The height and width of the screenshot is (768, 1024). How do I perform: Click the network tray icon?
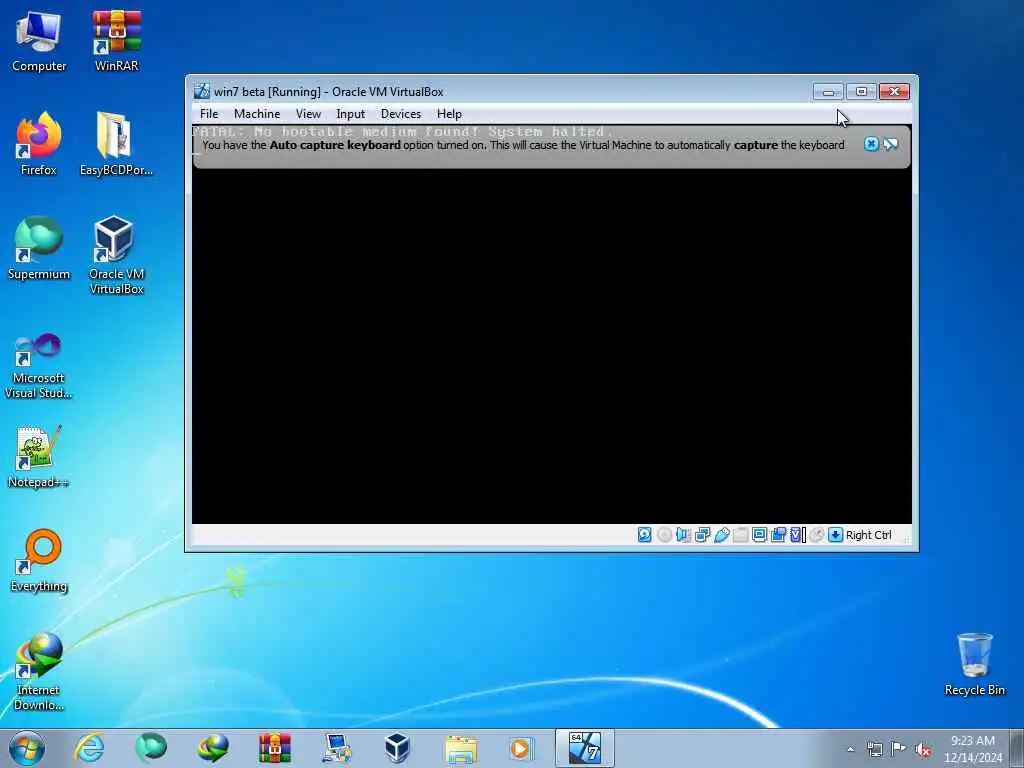pos(874,749)
